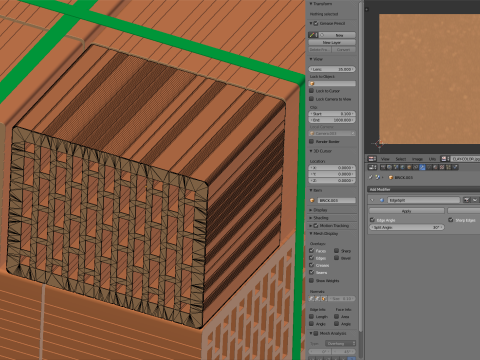Click the BRICK.003 cube icon in Item panel
480x360 pixels.
tap(312, 200)
